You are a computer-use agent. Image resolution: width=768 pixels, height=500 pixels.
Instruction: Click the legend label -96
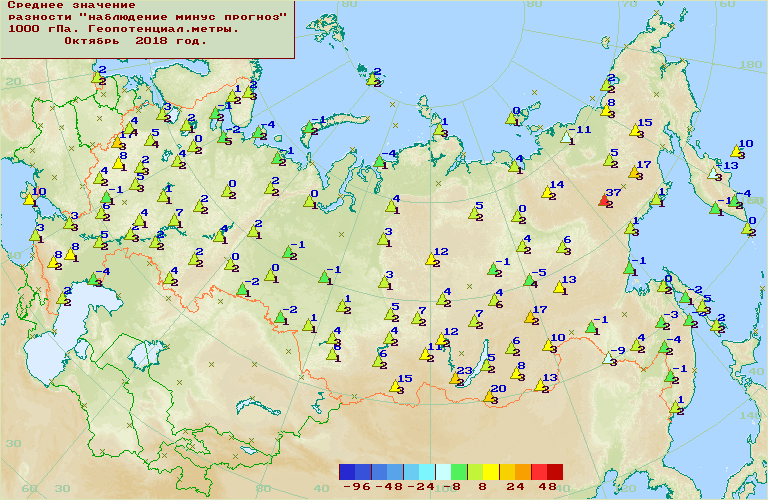click(356, 487)
